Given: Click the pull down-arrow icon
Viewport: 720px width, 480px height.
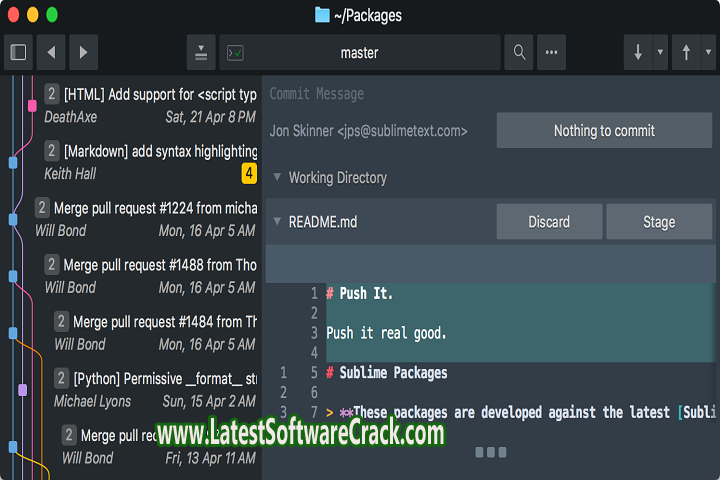Looking at the screenshot, I should click(x=638, y=52).
